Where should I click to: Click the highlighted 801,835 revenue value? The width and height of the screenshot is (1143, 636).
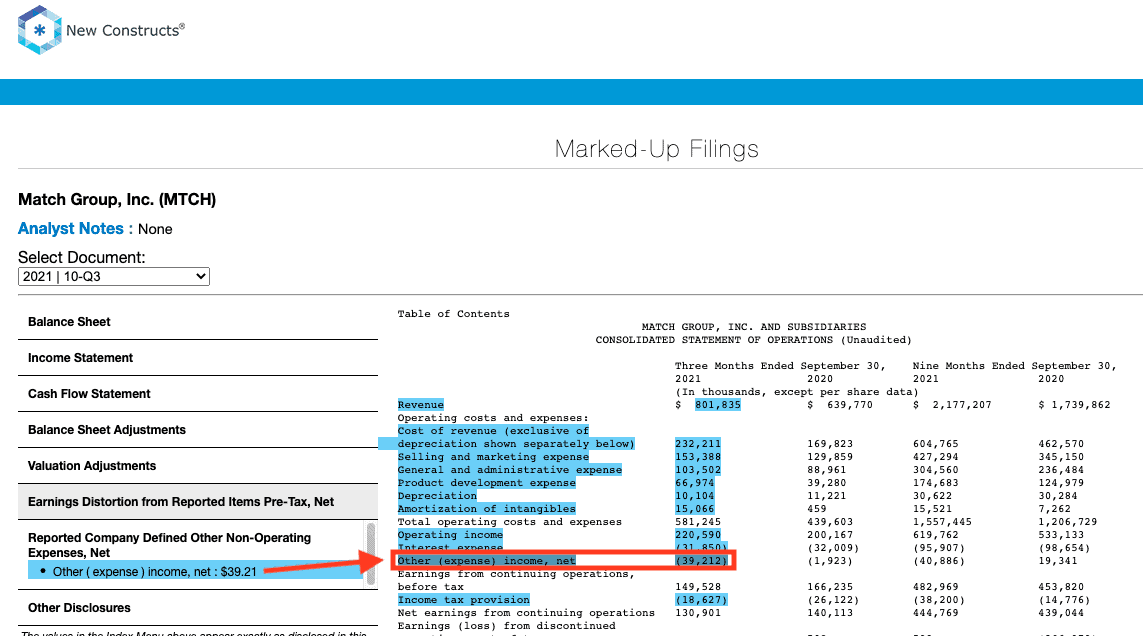point(717,405)
